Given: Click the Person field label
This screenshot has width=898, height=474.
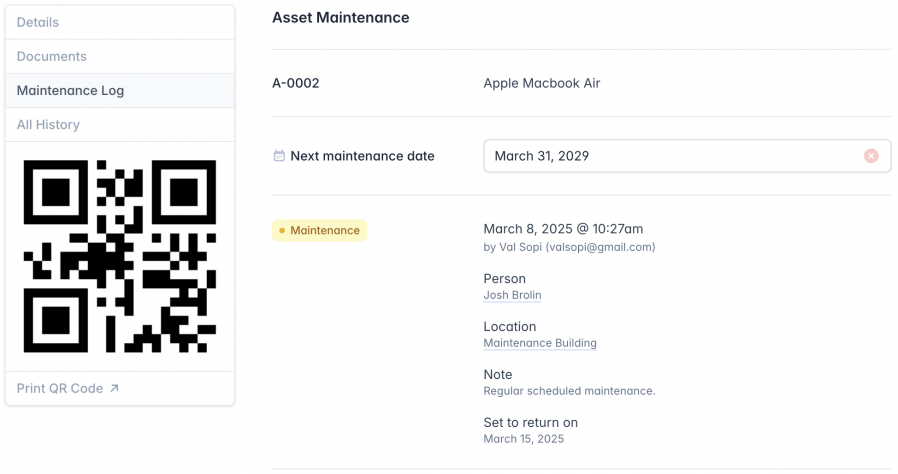Looking at the screenshot, I should [x=505, y=279].
